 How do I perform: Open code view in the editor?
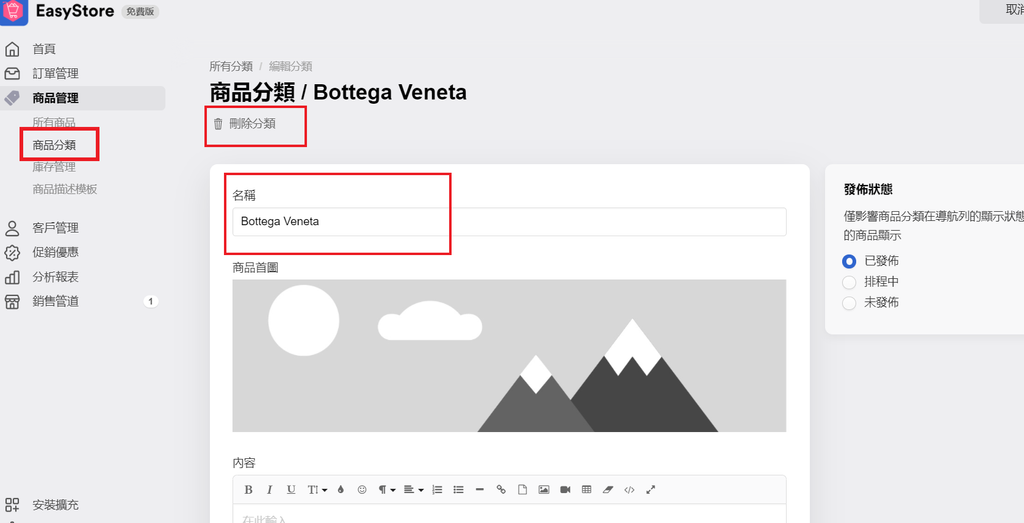tap(629, 490)
